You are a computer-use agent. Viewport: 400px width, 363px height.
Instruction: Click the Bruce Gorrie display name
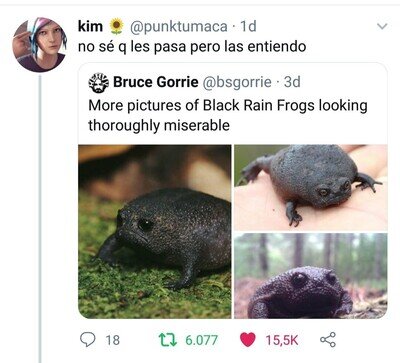[x=156, y=82]
